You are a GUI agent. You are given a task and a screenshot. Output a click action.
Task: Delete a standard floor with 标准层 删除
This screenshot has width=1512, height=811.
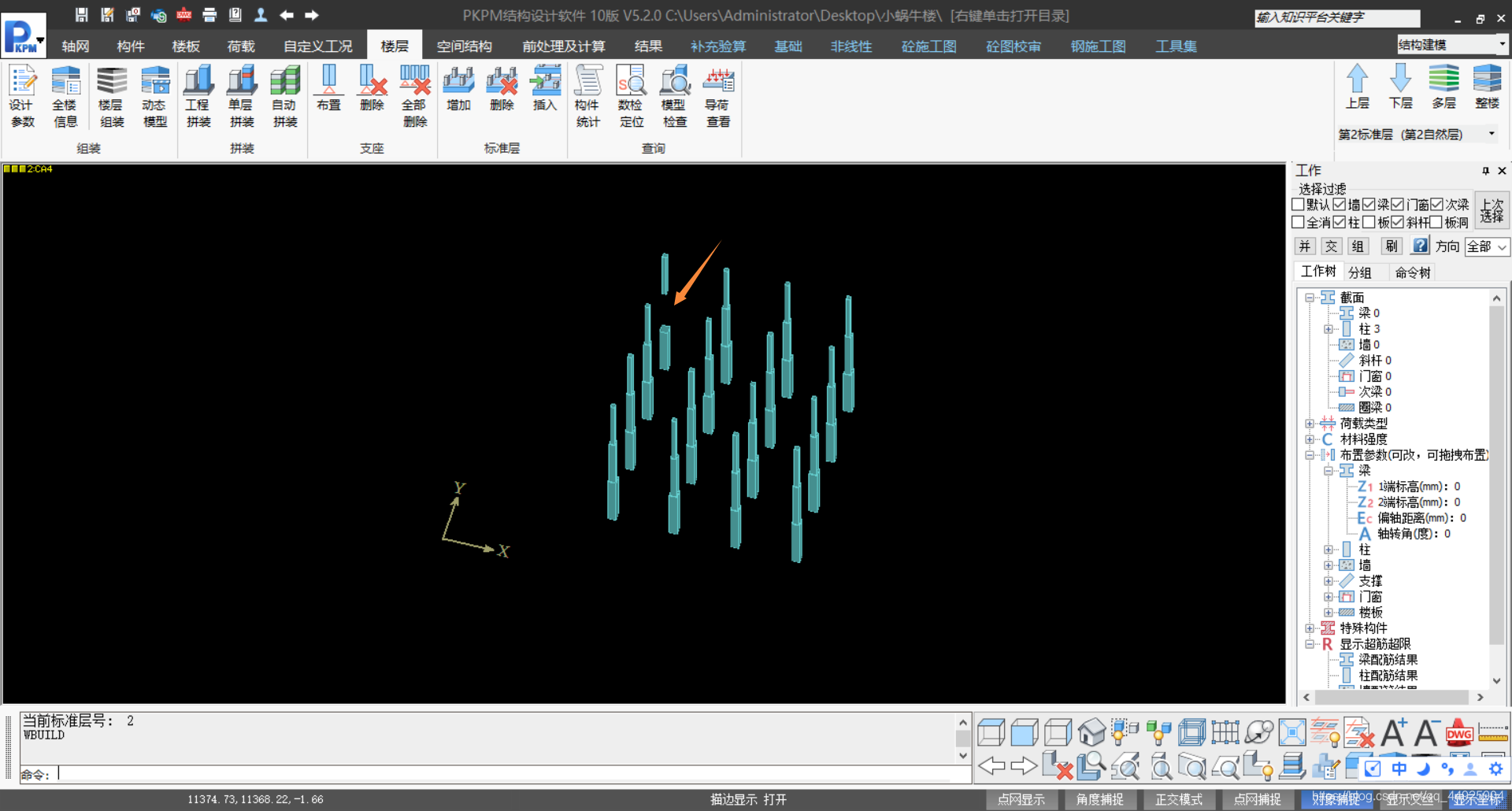(502, 88)
